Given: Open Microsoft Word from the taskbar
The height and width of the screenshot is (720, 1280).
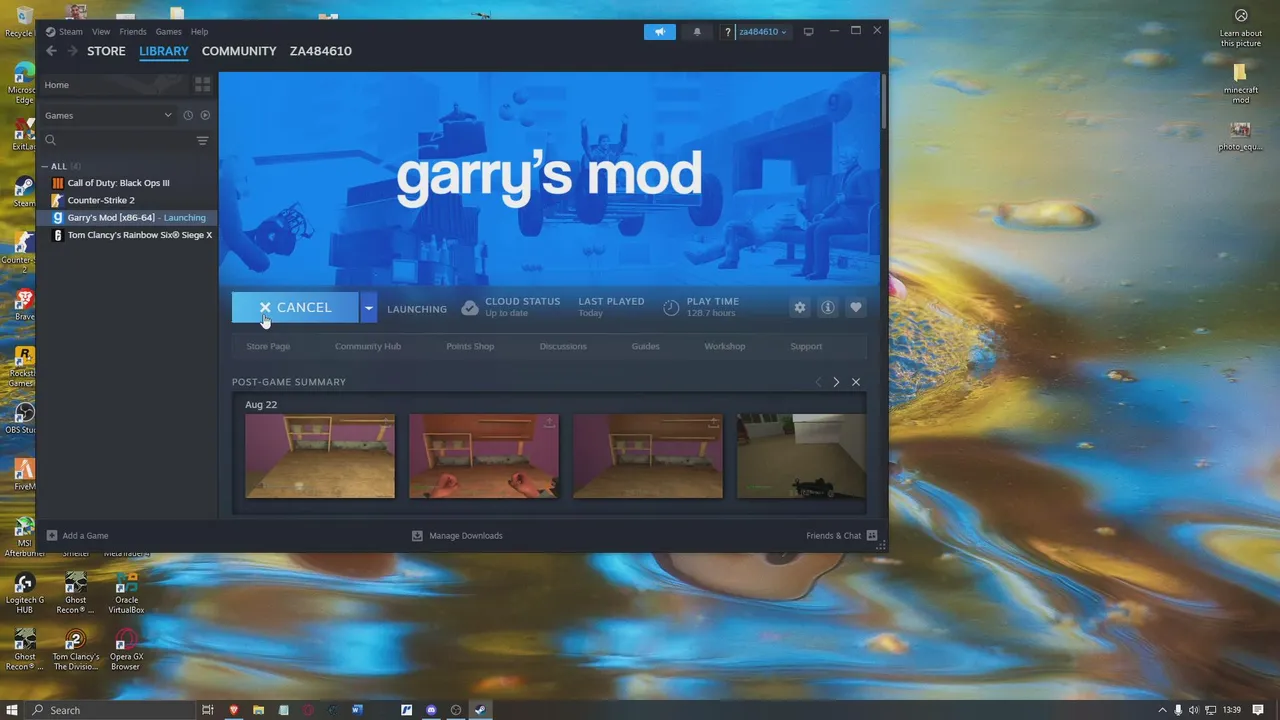Looking at the screenshot, I should [x=357, y=710].
